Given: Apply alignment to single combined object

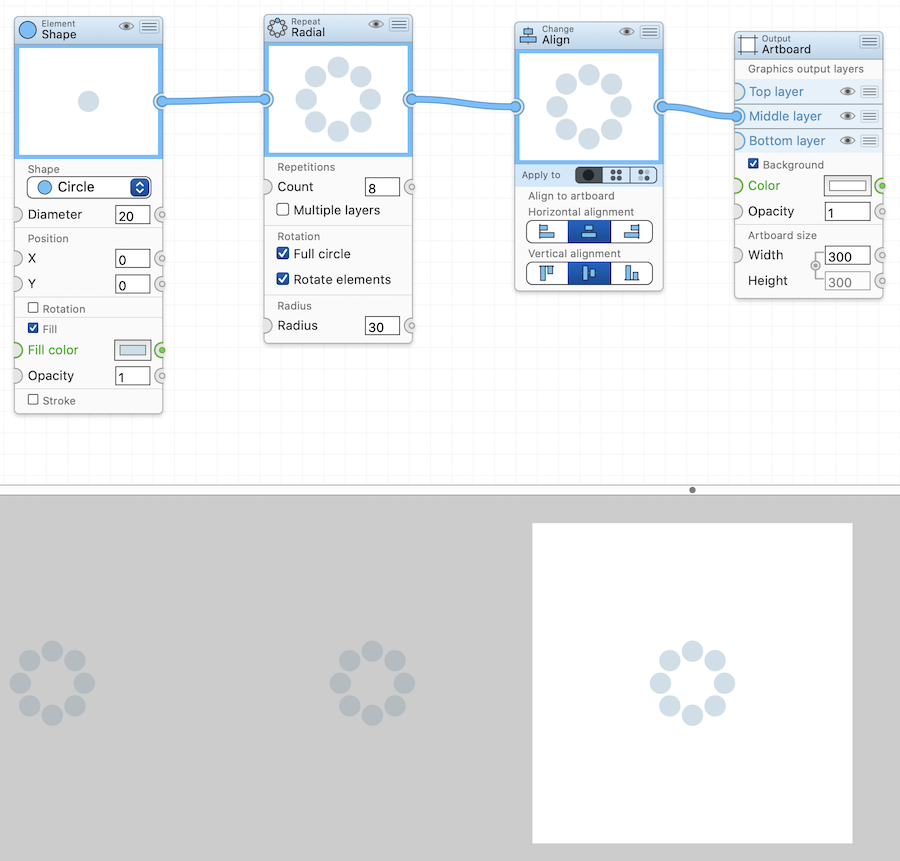Looking at the screenshot, I should click(588, 175).
